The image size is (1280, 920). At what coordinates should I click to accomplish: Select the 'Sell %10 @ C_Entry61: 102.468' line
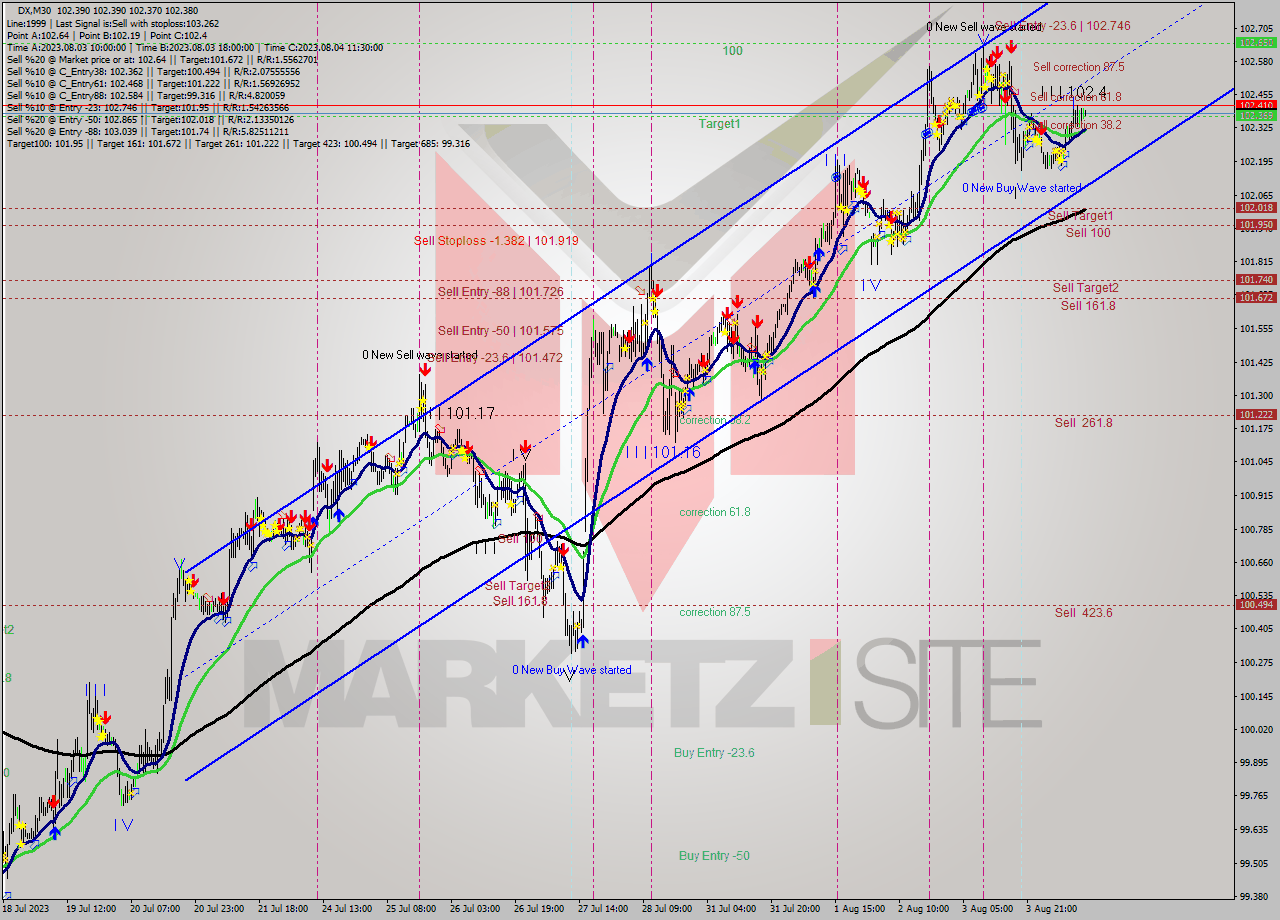click(153, 83)
